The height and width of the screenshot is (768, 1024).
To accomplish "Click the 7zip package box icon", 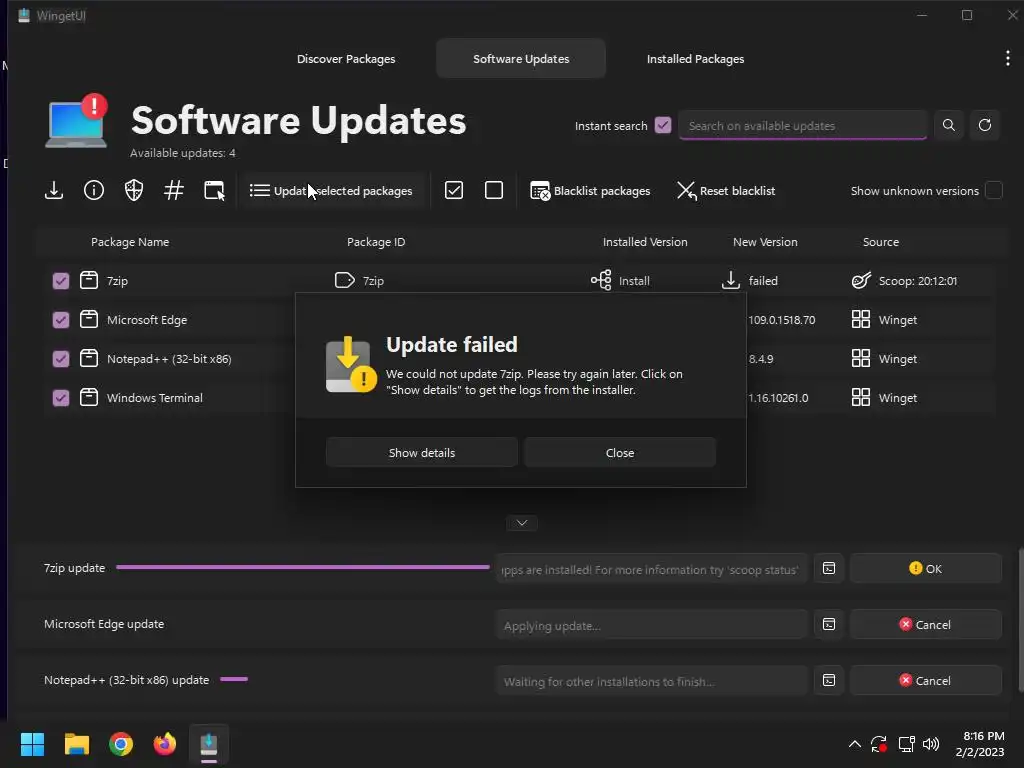I will click(89, 280).
